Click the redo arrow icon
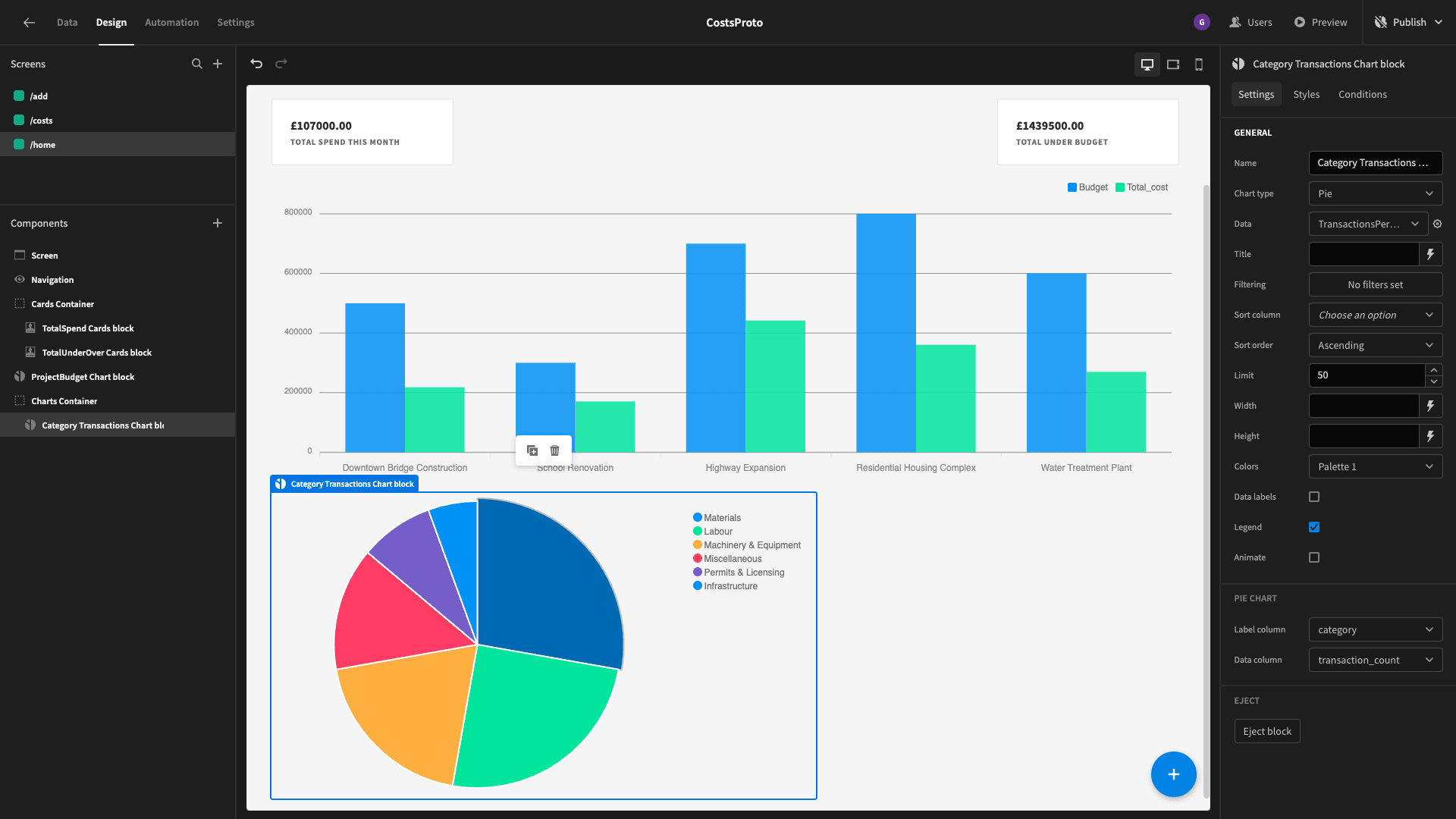 point(281,64)
